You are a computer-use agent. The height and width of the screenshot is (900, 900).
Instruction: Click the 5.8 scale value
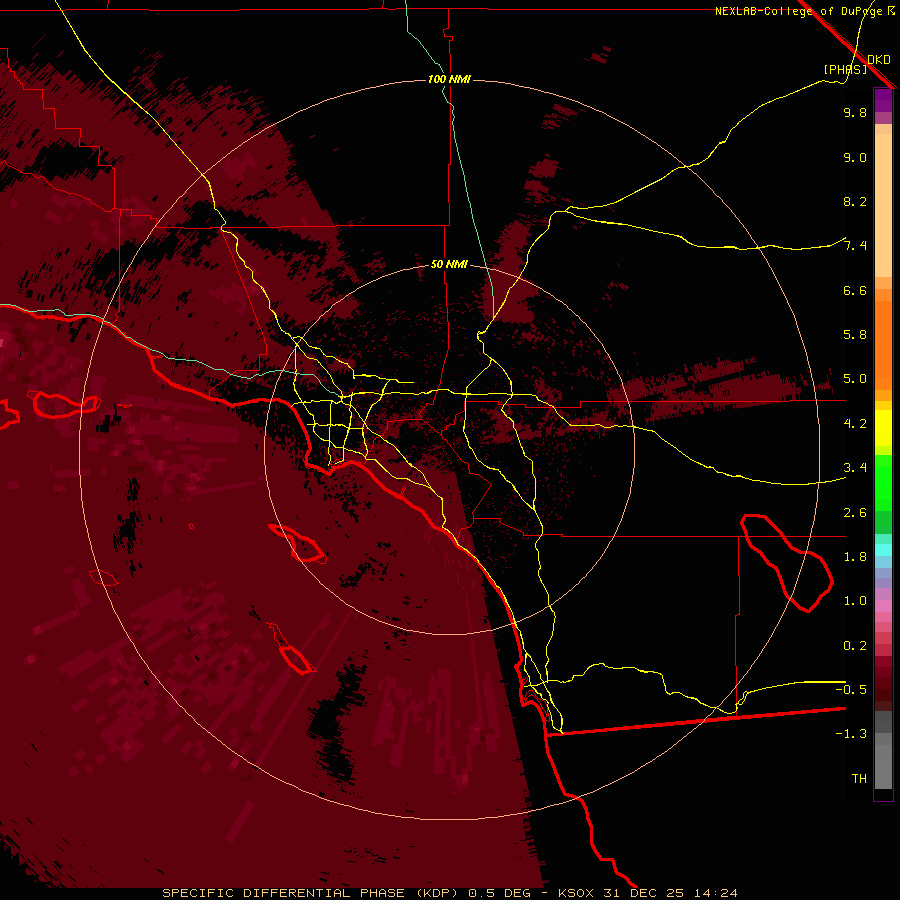tap(855, 335)
